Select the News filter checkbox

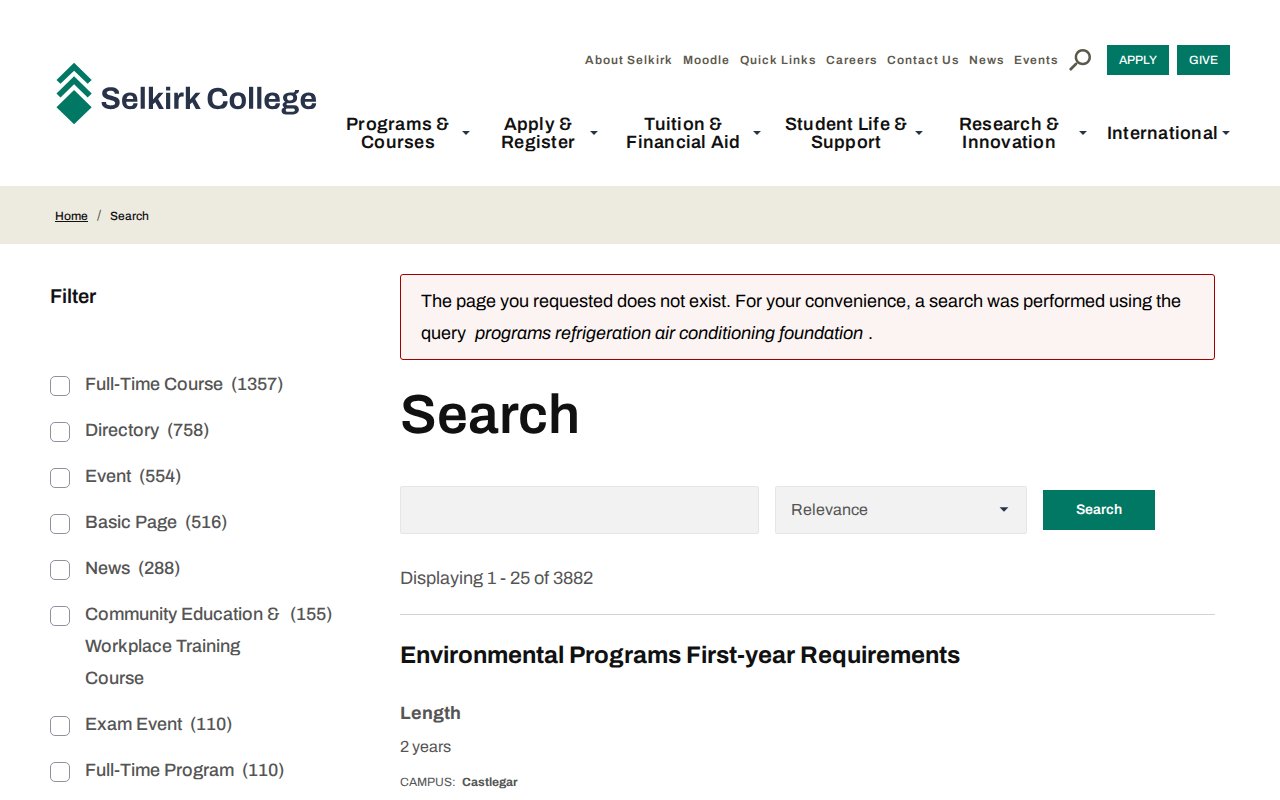pyautogui.click(x=60, y=570)
